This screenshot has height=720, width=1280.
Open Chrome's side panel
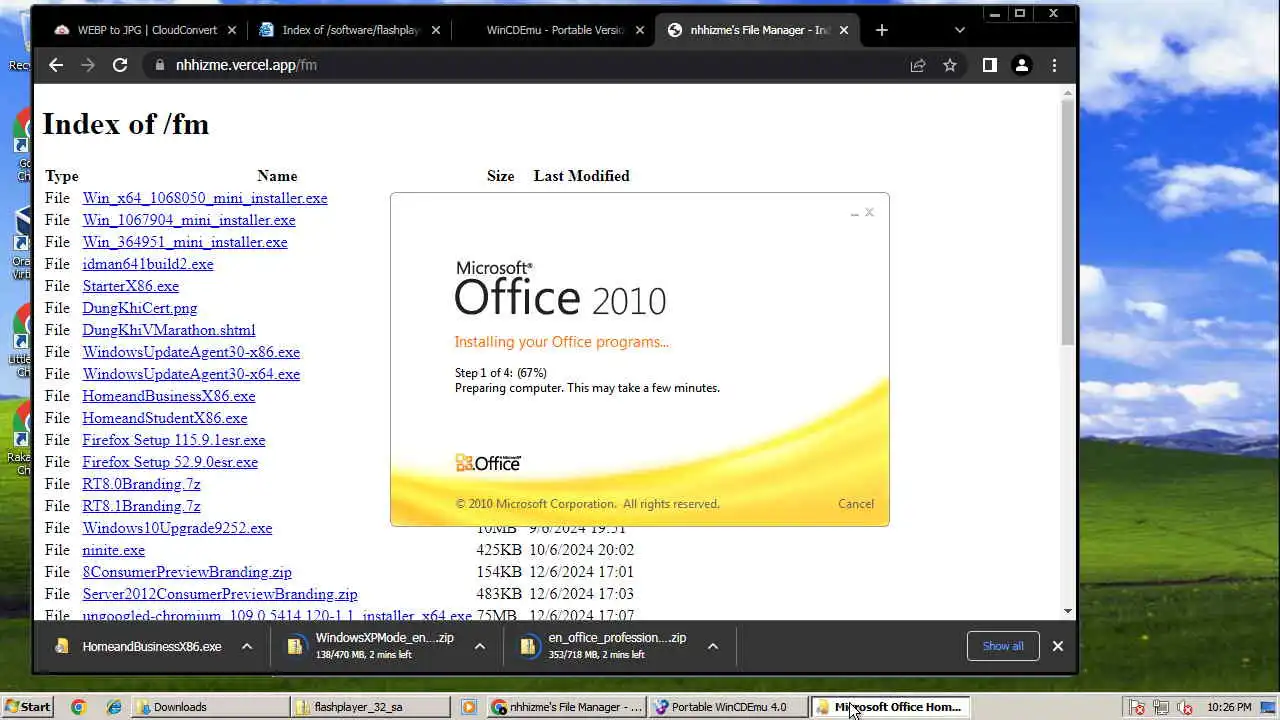click(x=989, y=65)
